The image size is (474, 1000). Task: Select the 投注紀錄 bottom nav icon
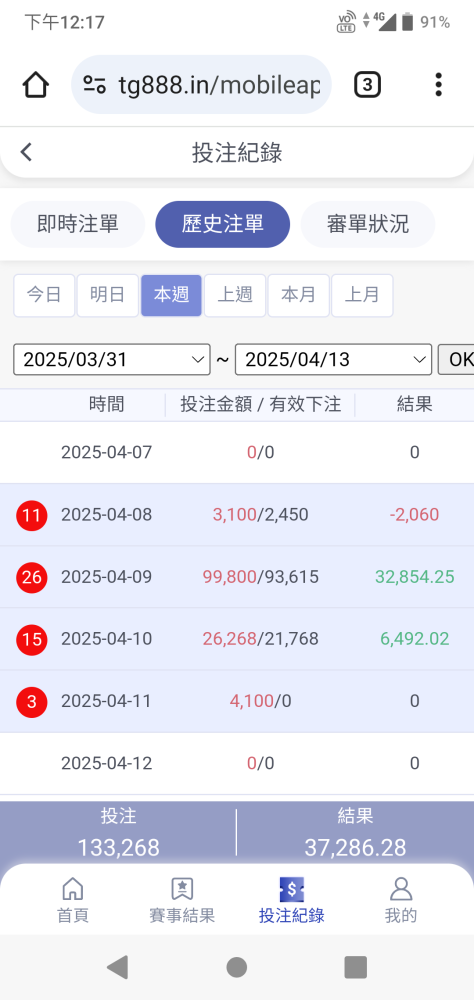pos(292,888)
